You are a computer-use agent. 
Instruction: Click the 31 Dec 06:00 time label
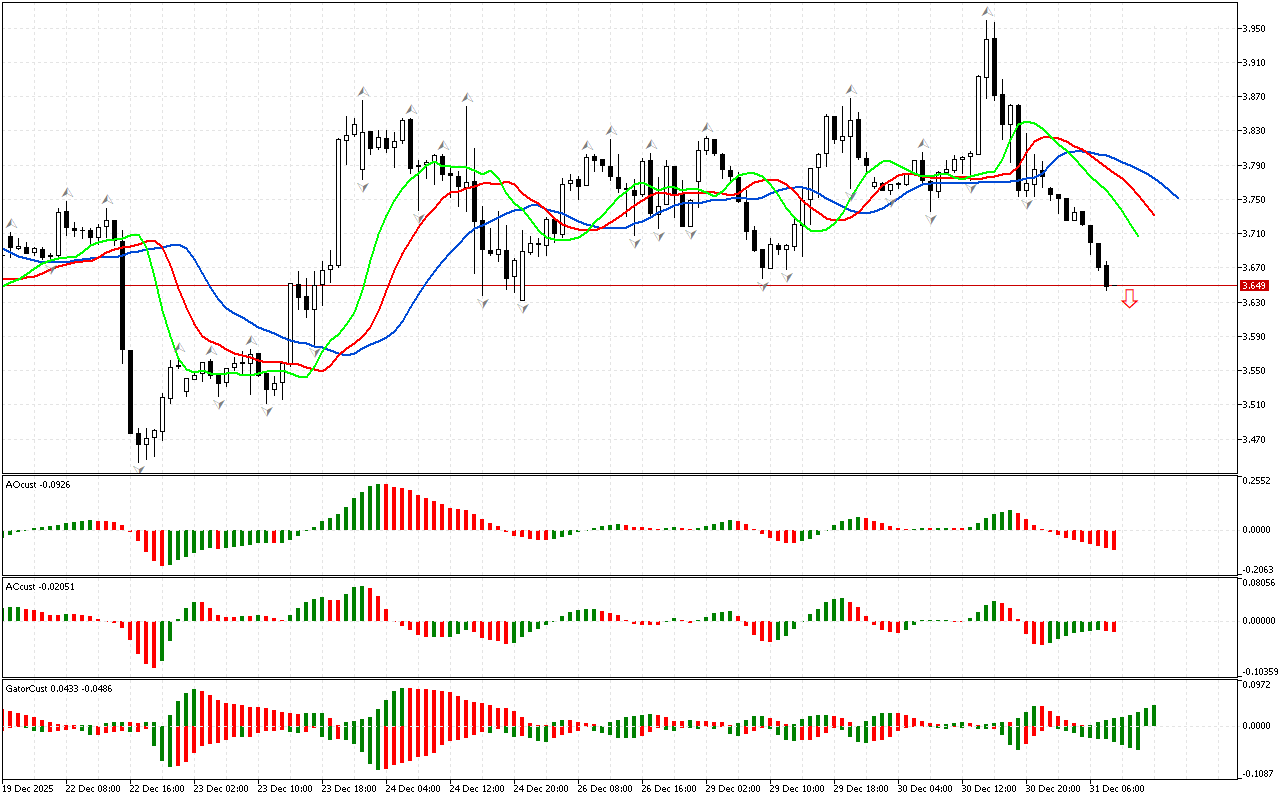tap(1118, 789)
